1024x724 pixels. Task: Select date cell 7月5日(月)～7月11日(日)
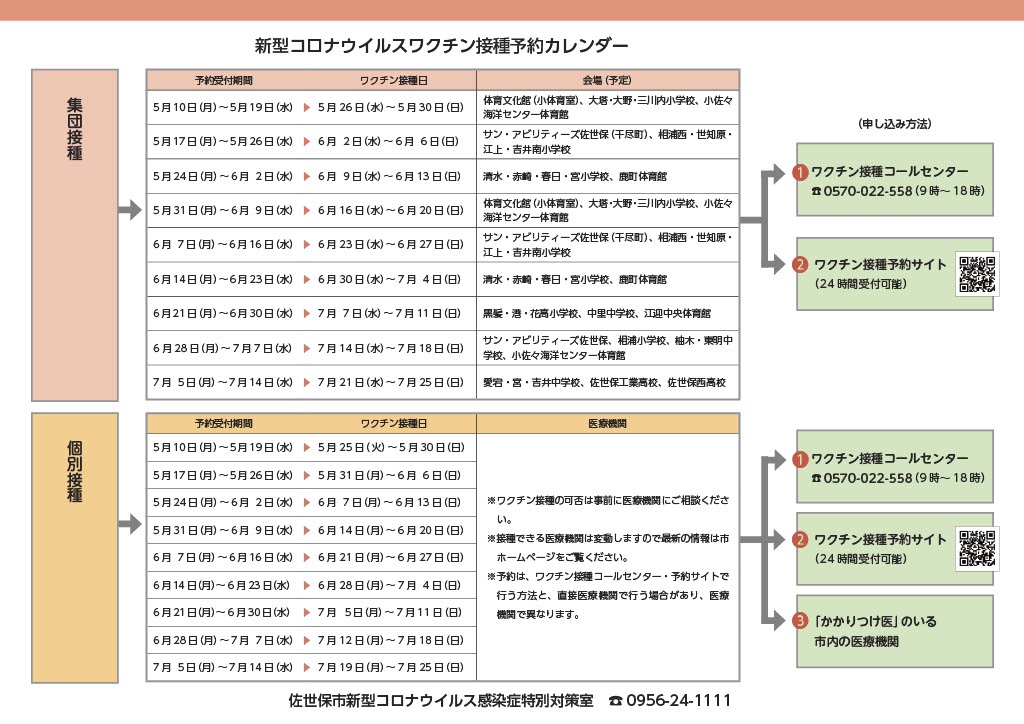tap(390, 612)
